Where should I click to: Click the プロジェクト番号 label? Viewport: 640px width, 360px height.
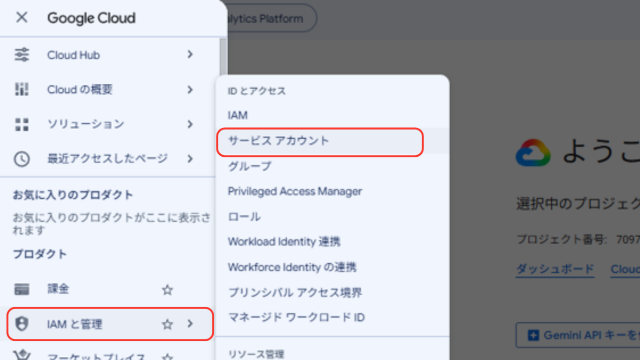tap(562, 239)
